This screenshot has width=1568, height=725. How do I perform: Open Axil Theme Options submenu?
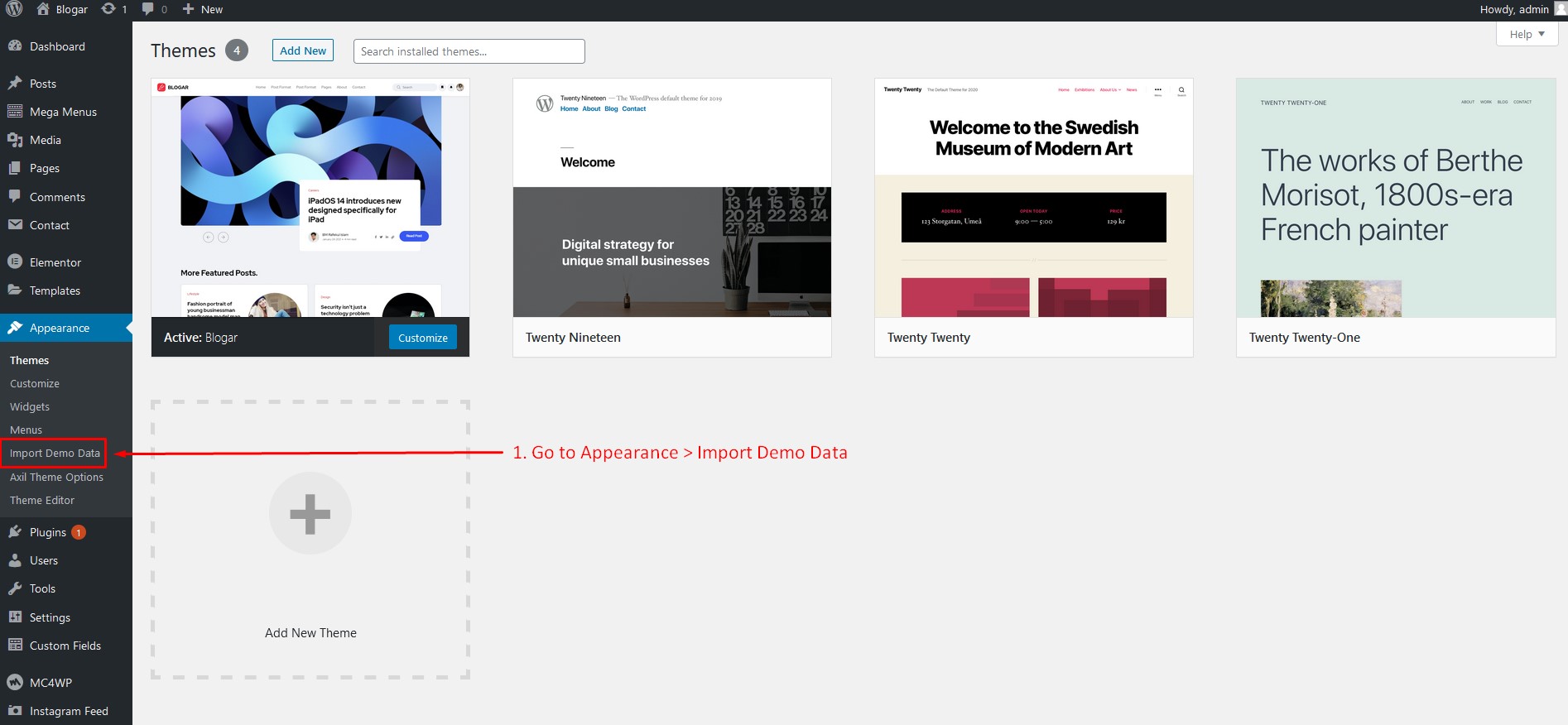pos(56,477)
